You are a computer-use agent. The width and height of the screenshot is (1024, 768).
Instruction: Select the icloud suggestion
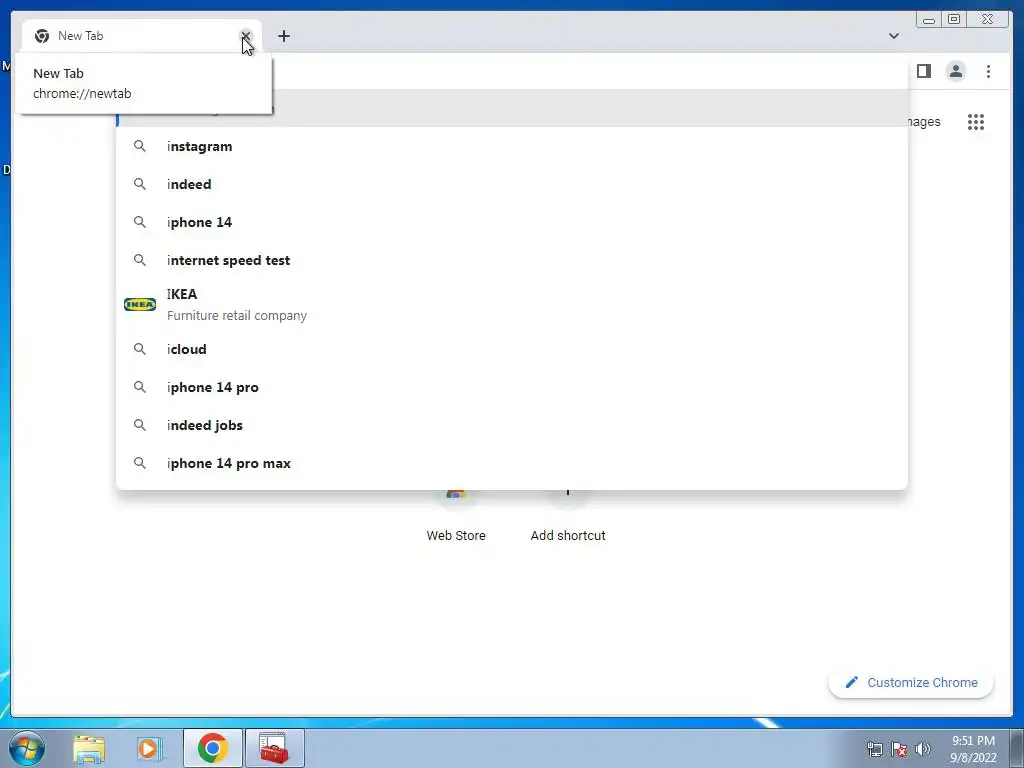pos(511,349)
